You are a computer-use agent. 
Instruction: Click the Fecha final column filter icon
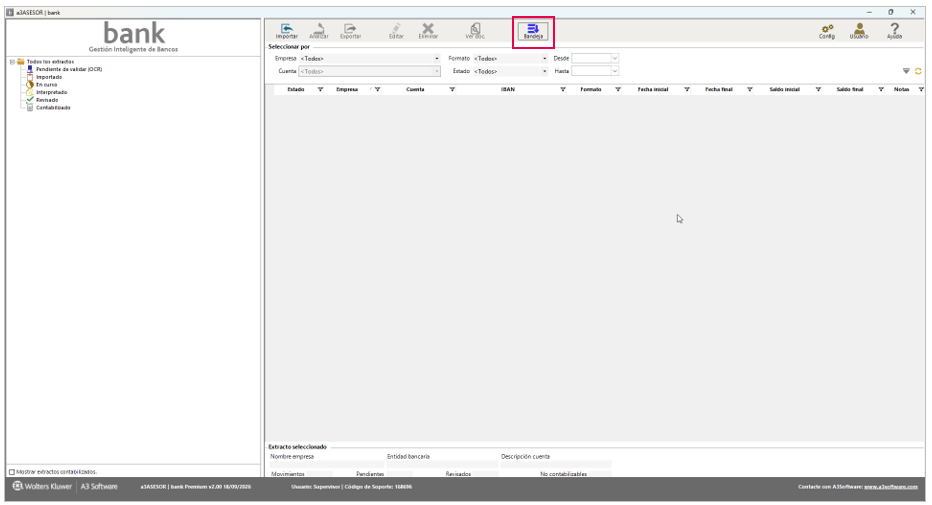pos(750,90)
